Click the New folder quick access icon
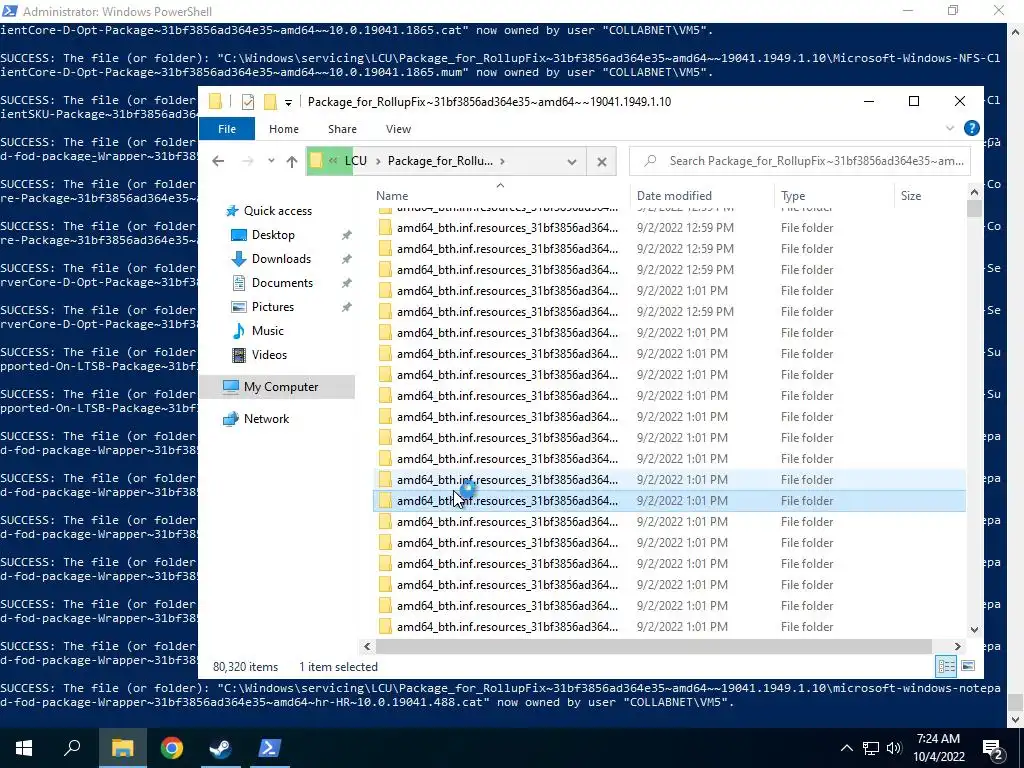 270,101
